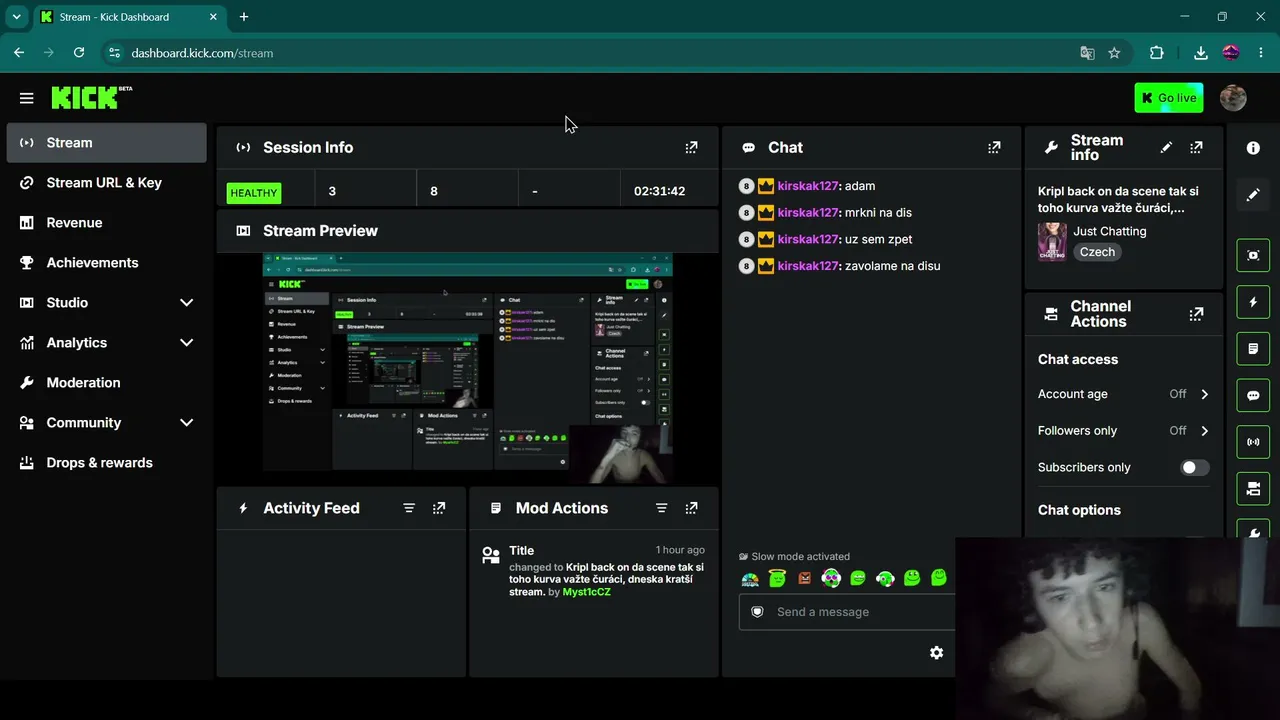Open a new browser tab
Screen dimensions: 1280x720
[x=244, y=17]
